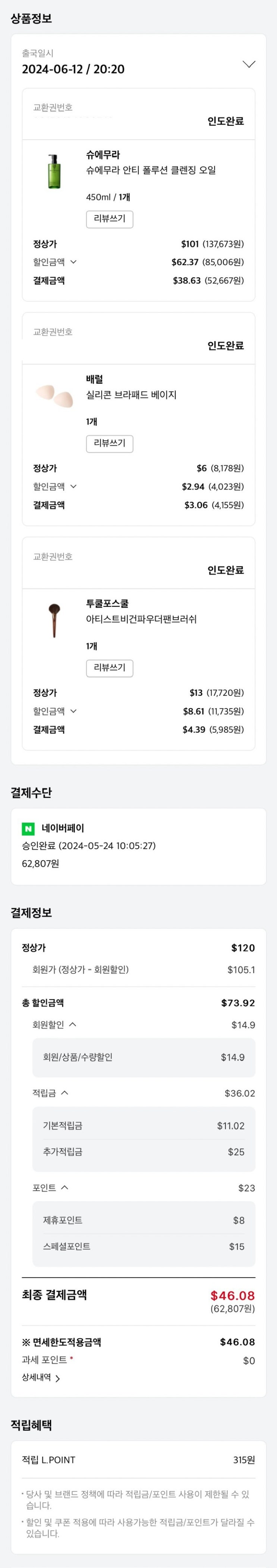Open 슈에무라 안티 폴루션 클렌징 오일 product name
This screenshot has height=1568, width=277.
click(x=151, y=170)
